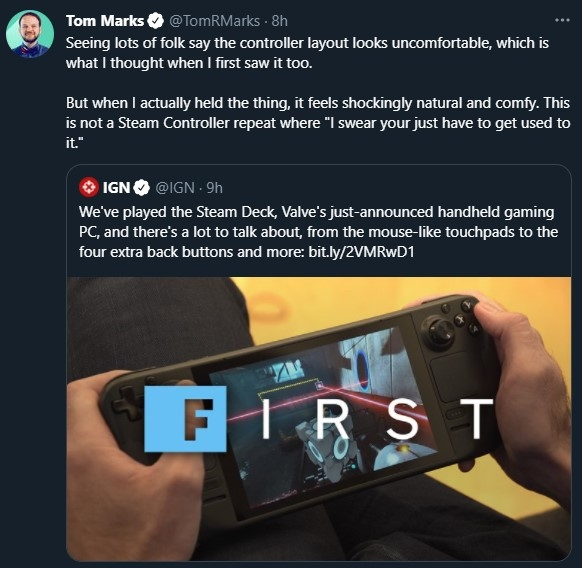The width and height of the screenshot is (582, 568).
Task: Open the Tom Marks display name link
Action: [105, 21]
